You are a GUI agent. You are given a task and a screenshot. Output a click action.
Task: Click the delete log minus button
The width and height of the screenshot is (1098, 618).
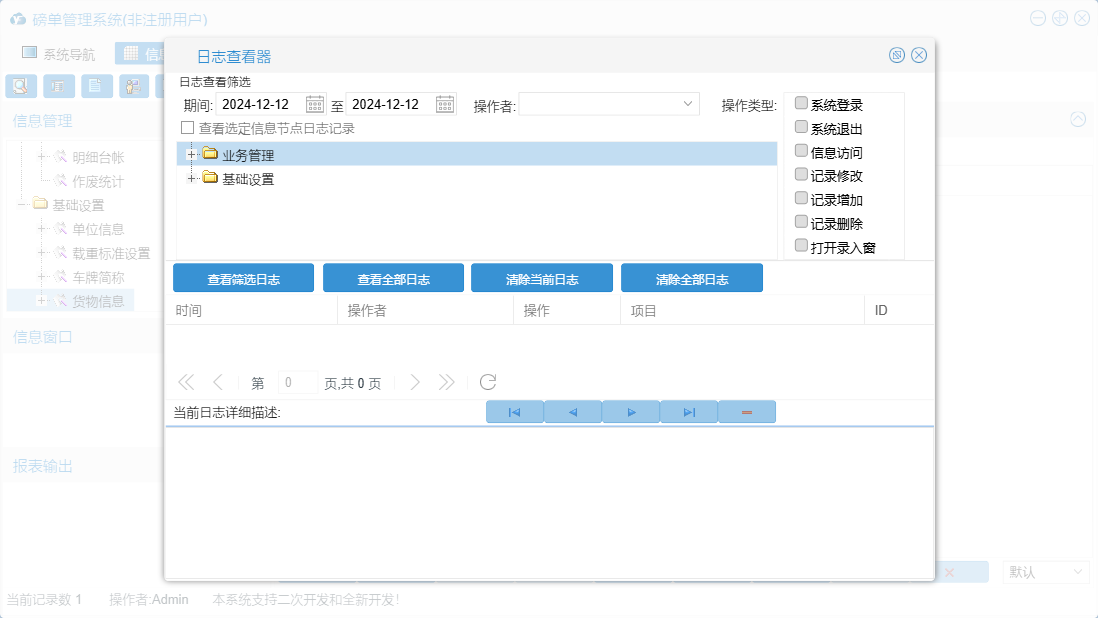747,412
